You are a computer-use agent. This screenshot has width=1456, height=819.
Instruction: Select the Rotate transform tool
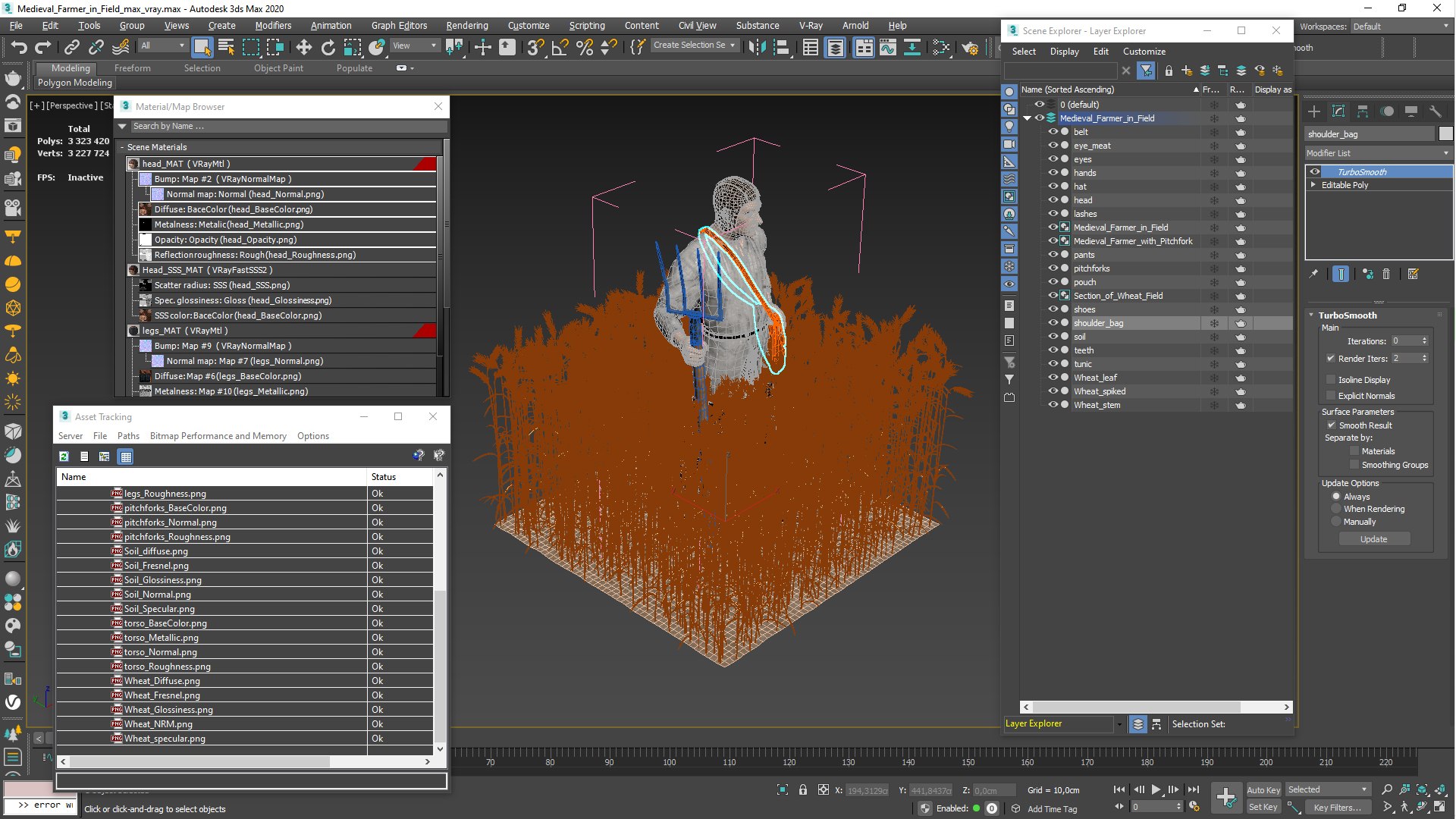[328, 47]
